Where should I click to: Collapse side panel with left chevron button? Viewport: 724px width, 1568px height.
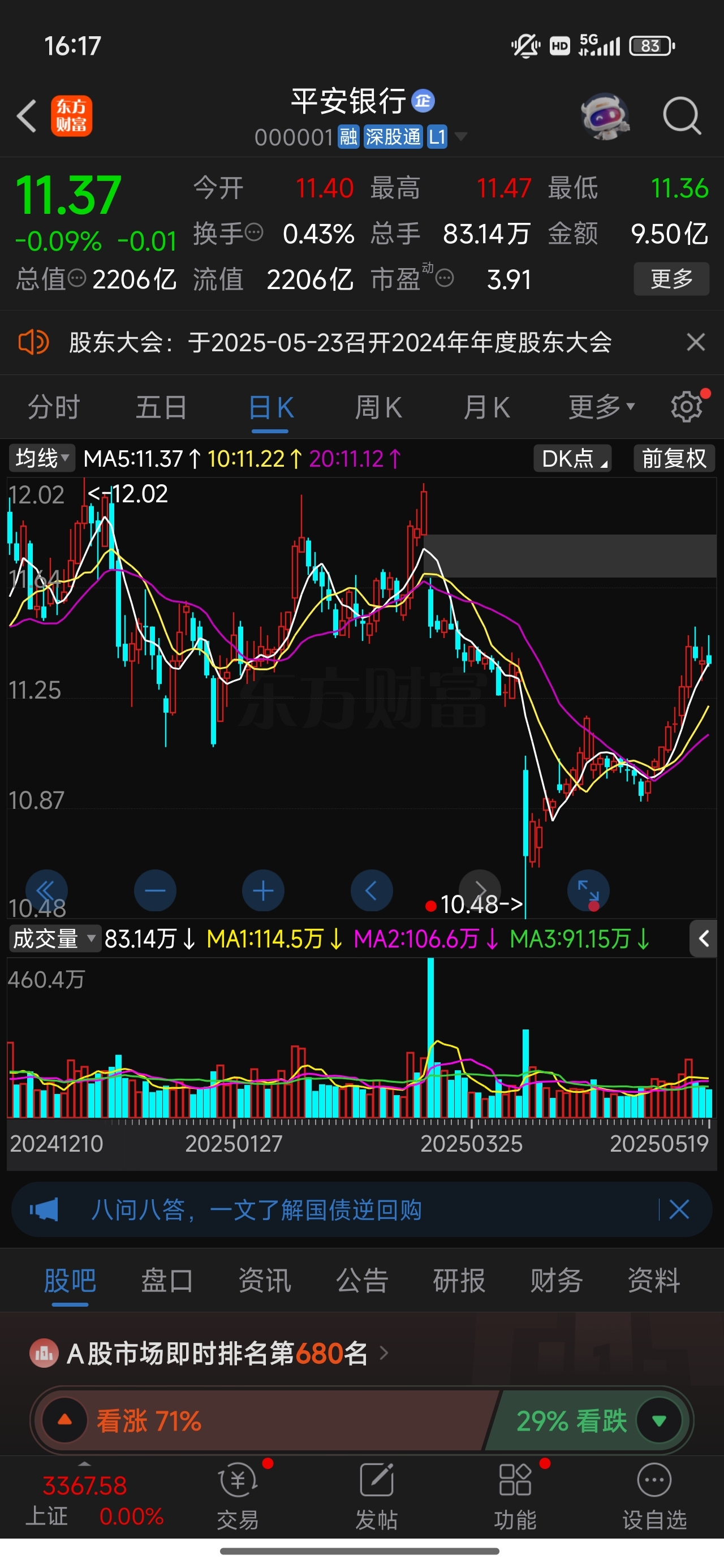click(x=703, y=938)
